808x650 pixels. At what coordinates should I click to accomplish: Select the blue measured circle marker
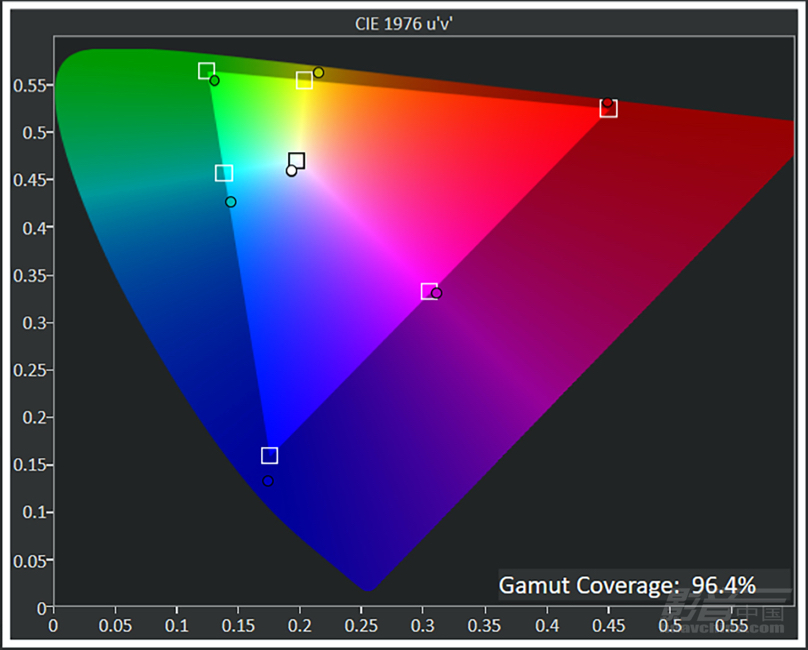268,482
